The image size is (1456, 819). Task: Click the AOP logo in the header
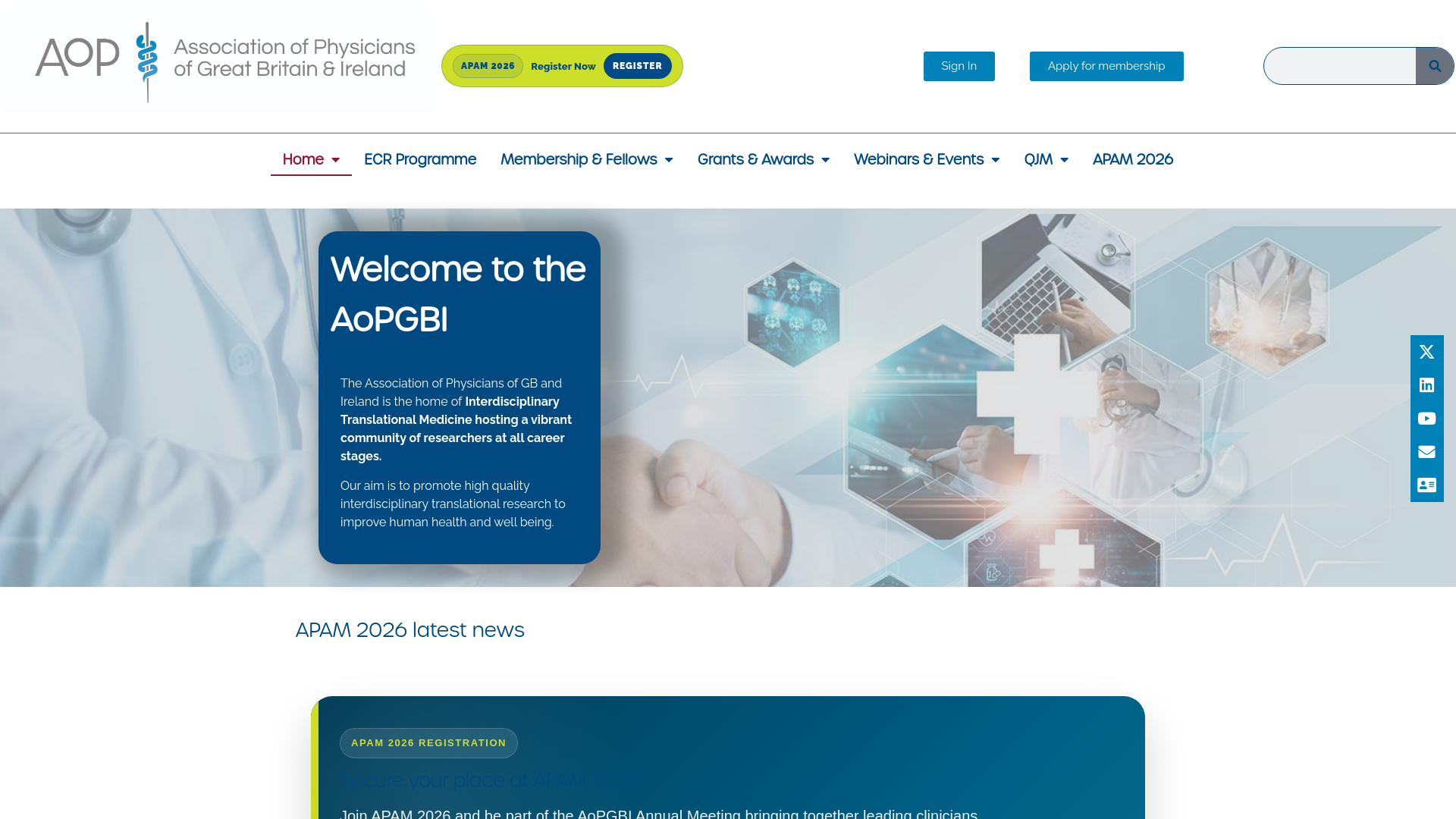pyautogui.click(x=224, y=62)
